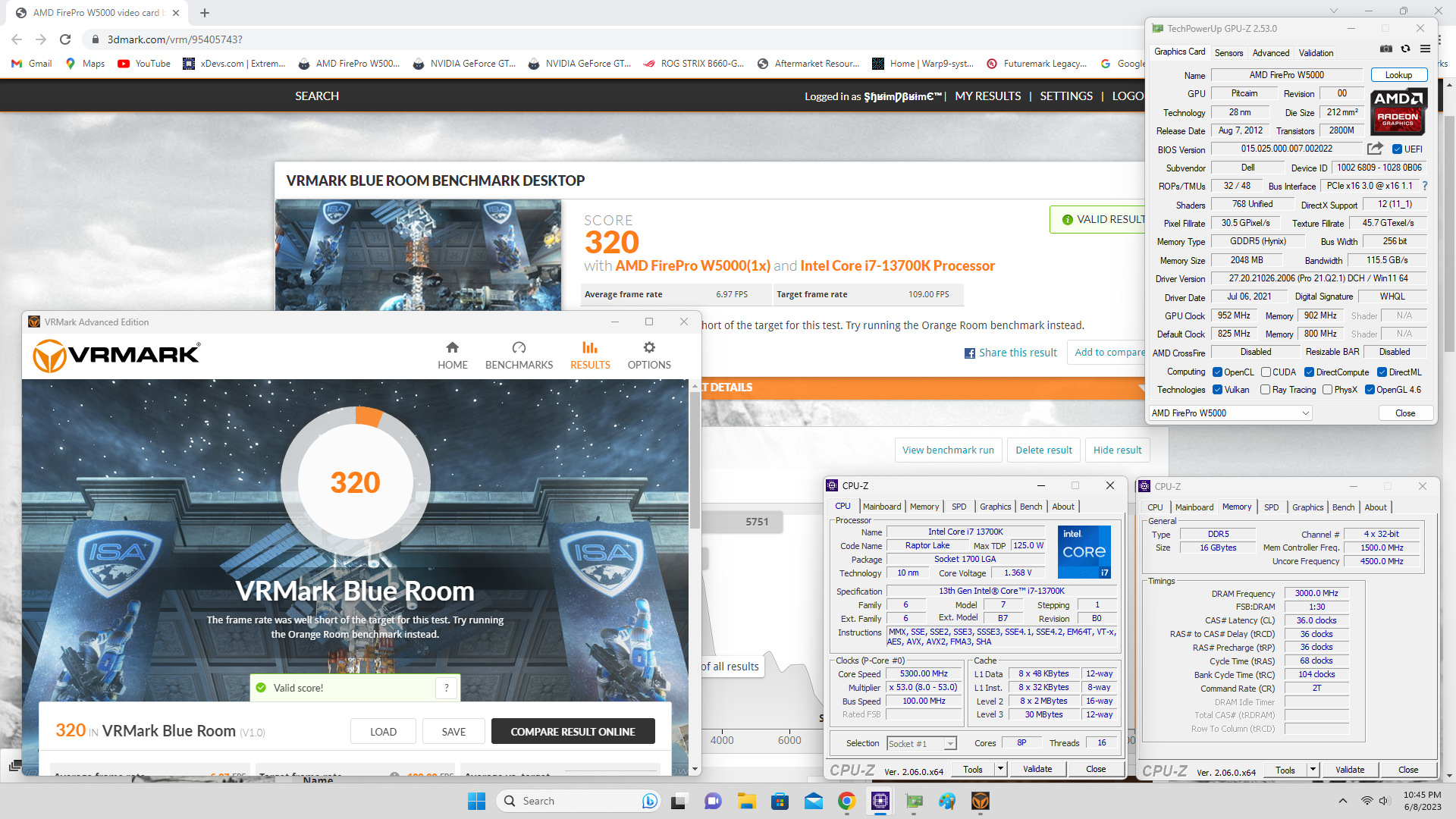Click CPU-Z icon in taskbar
This screenshot has width=1456, height=819.
[880, 801]
